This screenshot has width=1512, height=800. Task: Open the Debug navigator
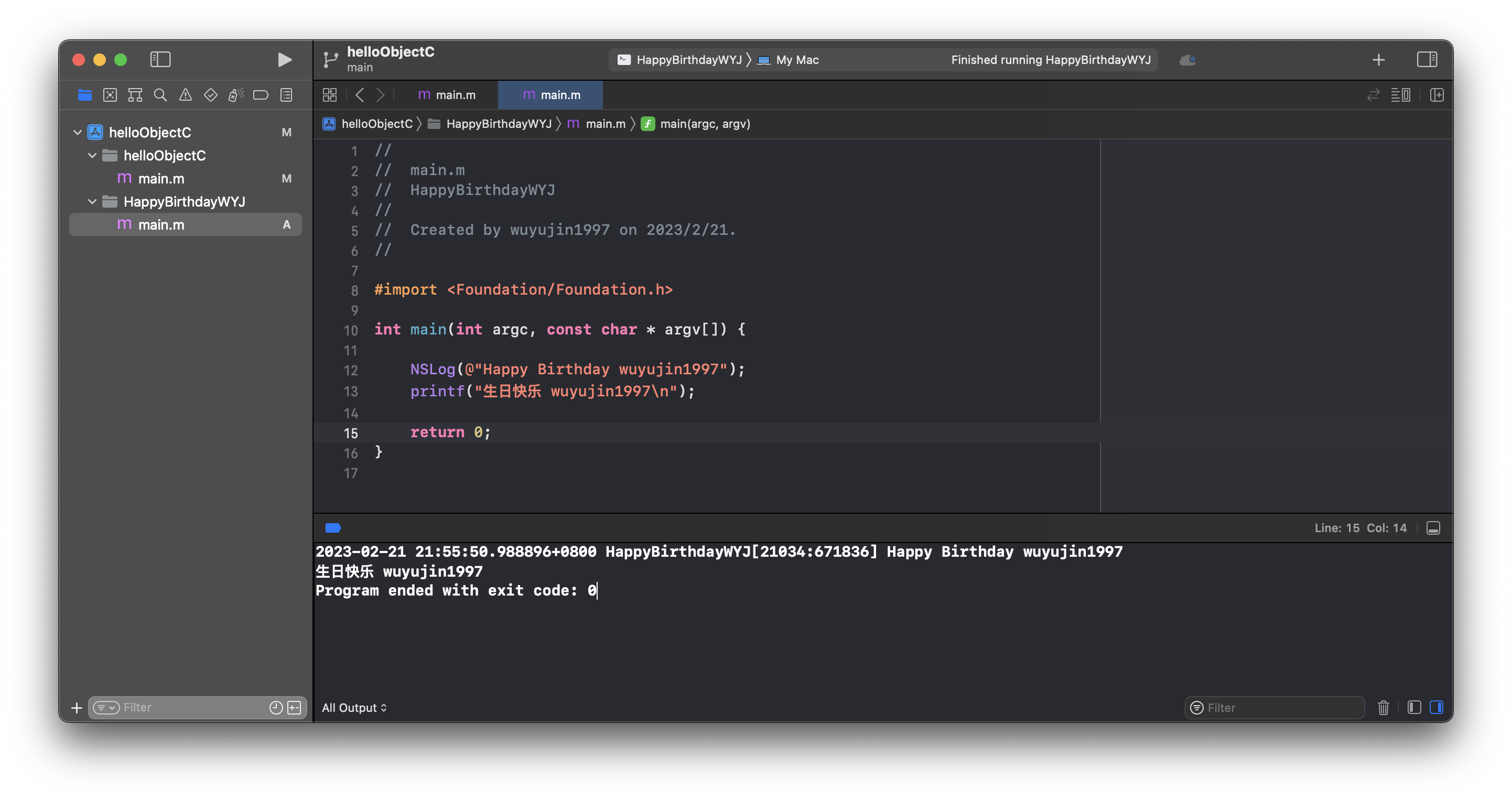pyautogui.click(x=236, y=95)
